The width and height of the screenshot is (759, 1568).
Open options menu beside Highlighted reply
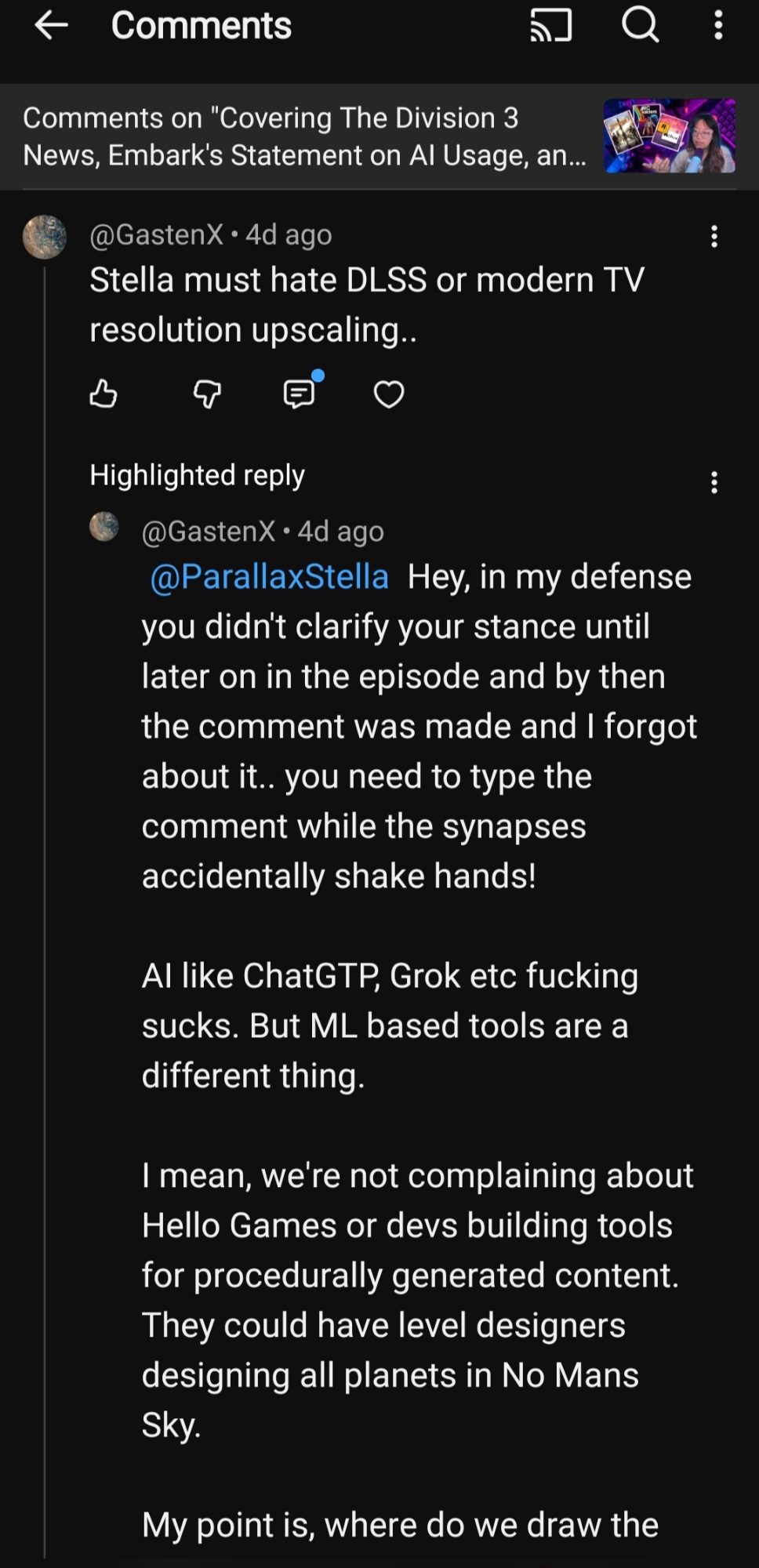click(714, 482)
